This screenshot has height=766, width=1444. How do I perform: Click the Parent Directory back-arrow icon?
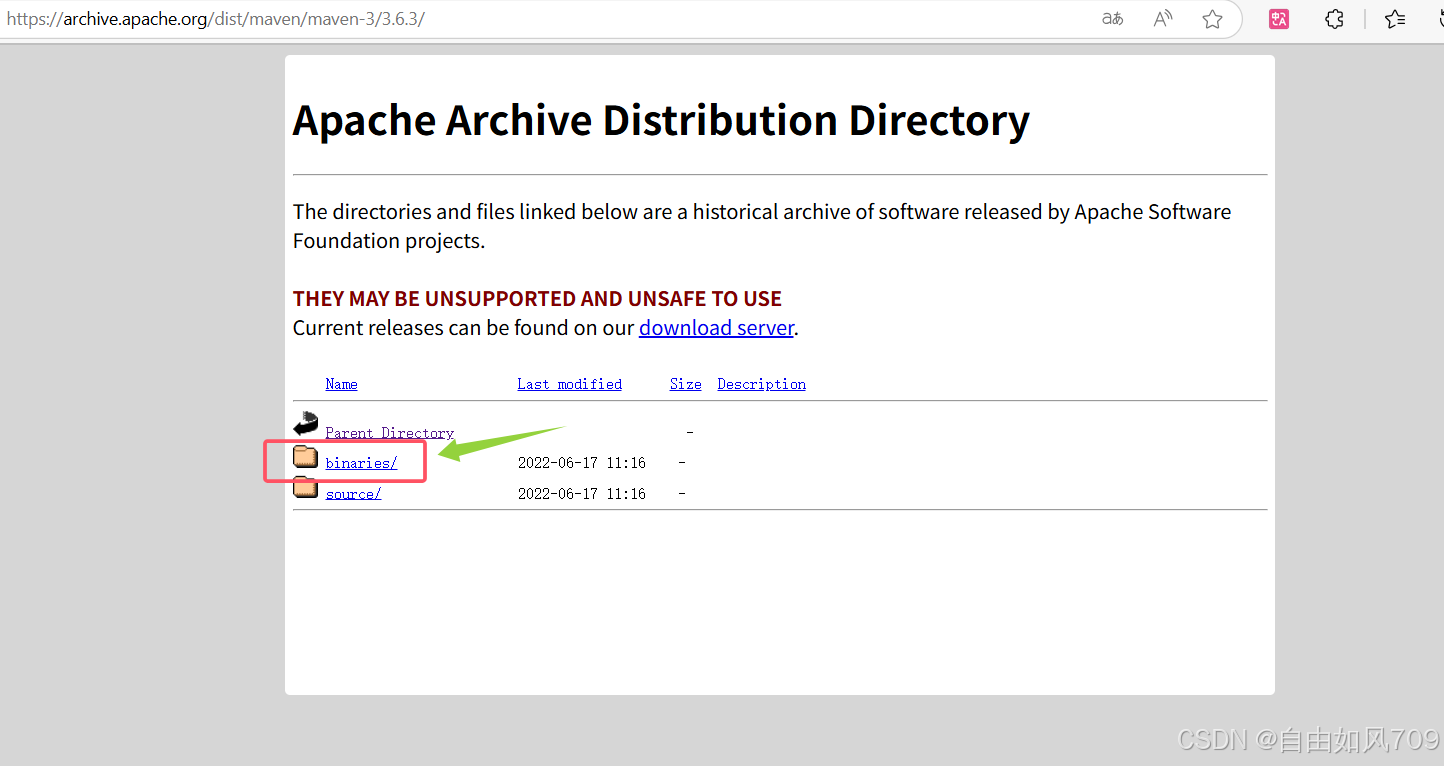tap(305, 424)
